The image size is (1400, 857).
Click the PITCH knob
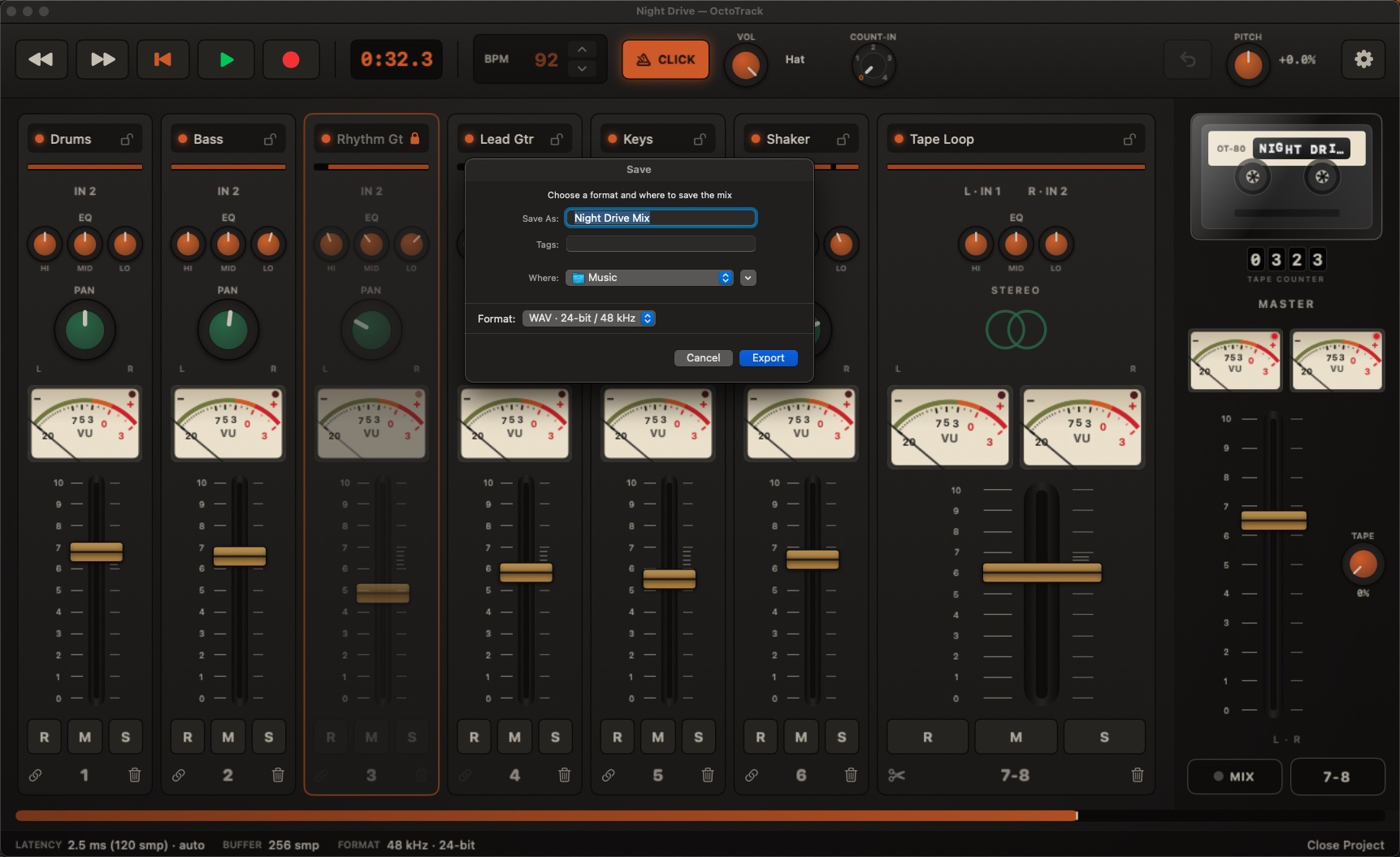(x=1247, y=65)
